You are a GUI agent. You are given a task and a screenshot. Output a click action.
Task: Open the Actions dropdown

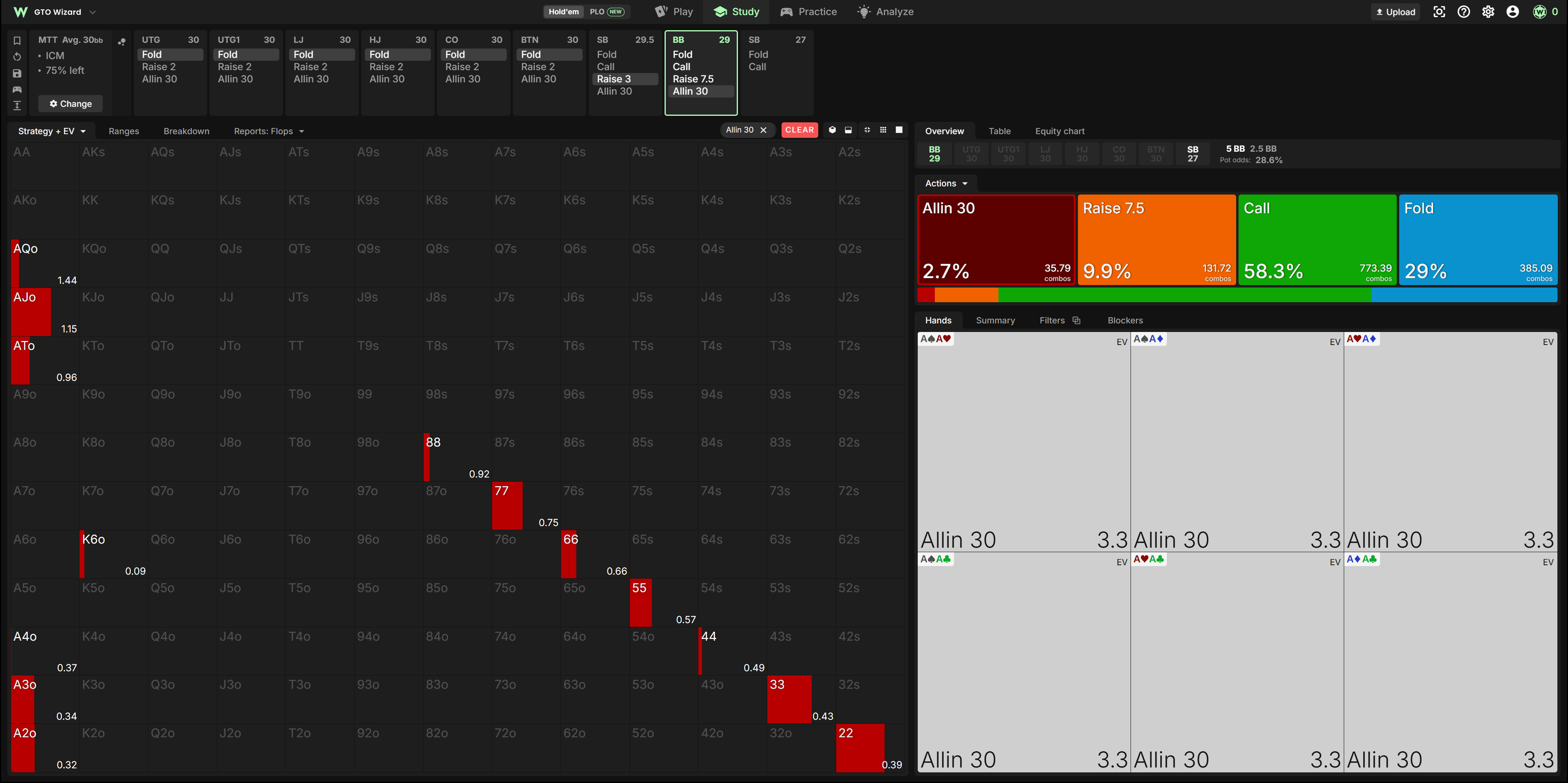pos(946,183)
